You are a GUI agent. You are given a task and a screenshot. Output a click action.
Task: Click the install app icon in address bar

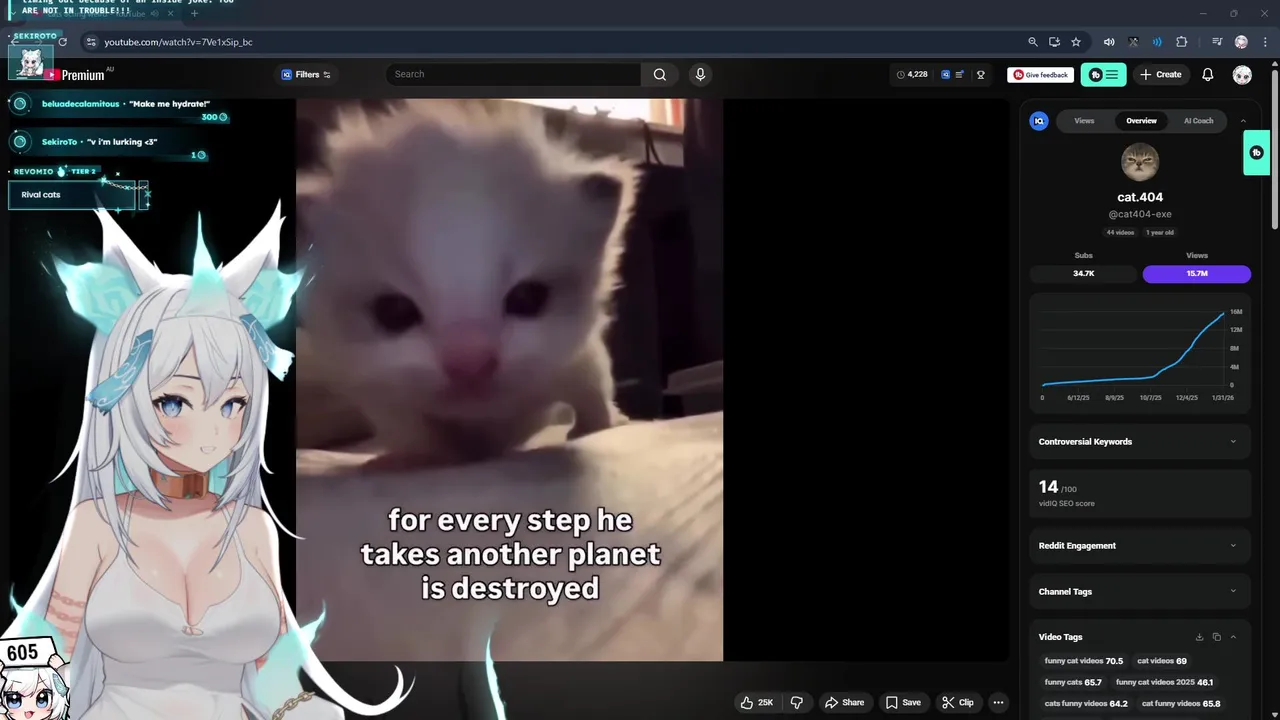pos(1054,42)
